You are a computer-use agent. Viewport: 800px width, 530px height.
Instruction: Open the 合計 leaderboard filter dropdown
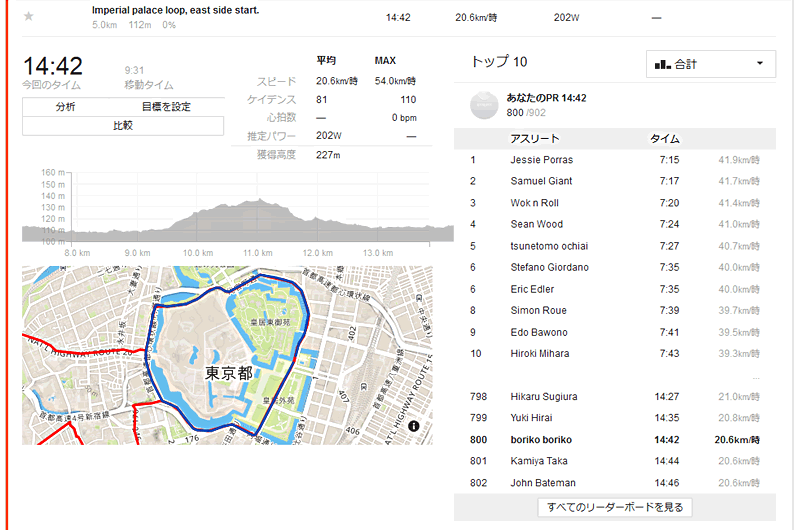(x=711, y=64)
